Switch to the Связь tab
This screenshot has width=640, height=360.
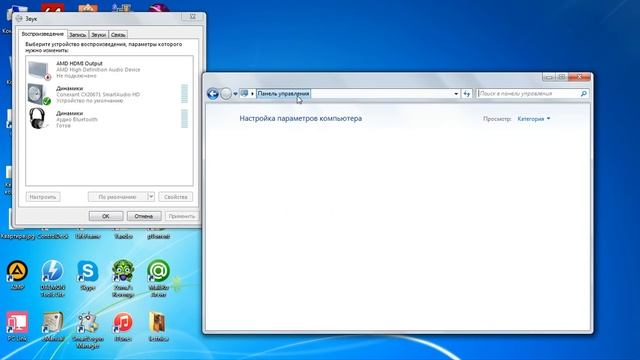pos(118,35)
